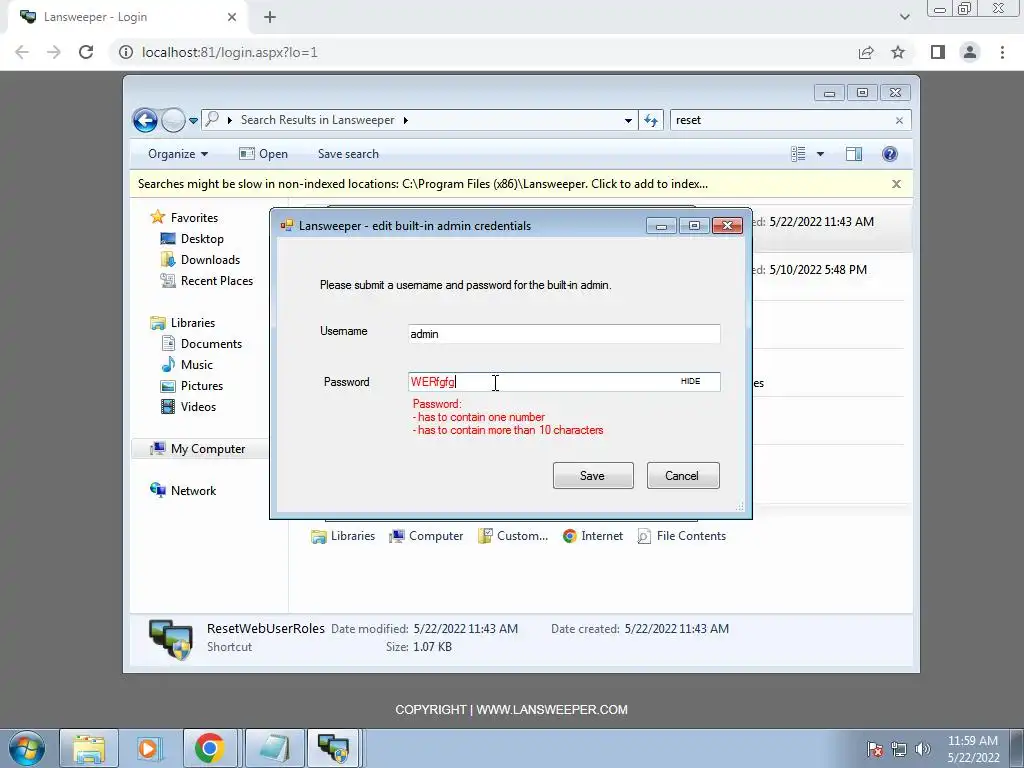Click the refresh icon beside address bar
This screenshot has height=768, width=1024.
[x=651, y=120]
